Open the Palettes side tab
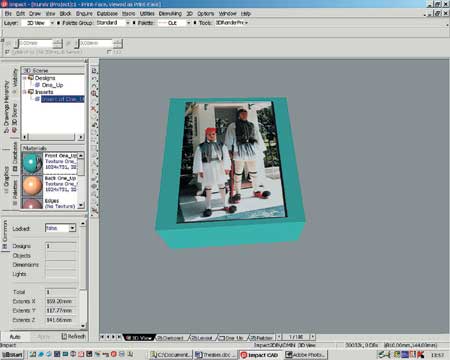The width and height of the screenshot is (450, 360). click(x=15, y=193)
